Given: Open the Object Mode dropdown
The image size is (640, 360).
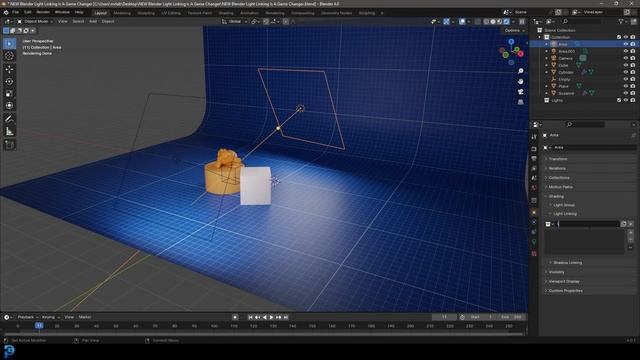Looking at the screenshot, I should click(x=35, y=21).
